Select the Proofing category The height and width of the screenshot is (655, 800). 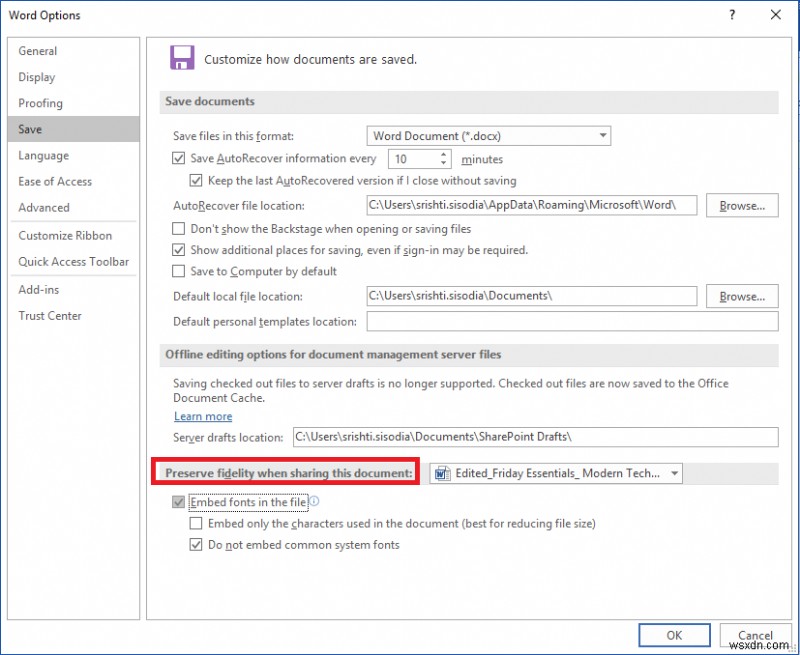40,103
